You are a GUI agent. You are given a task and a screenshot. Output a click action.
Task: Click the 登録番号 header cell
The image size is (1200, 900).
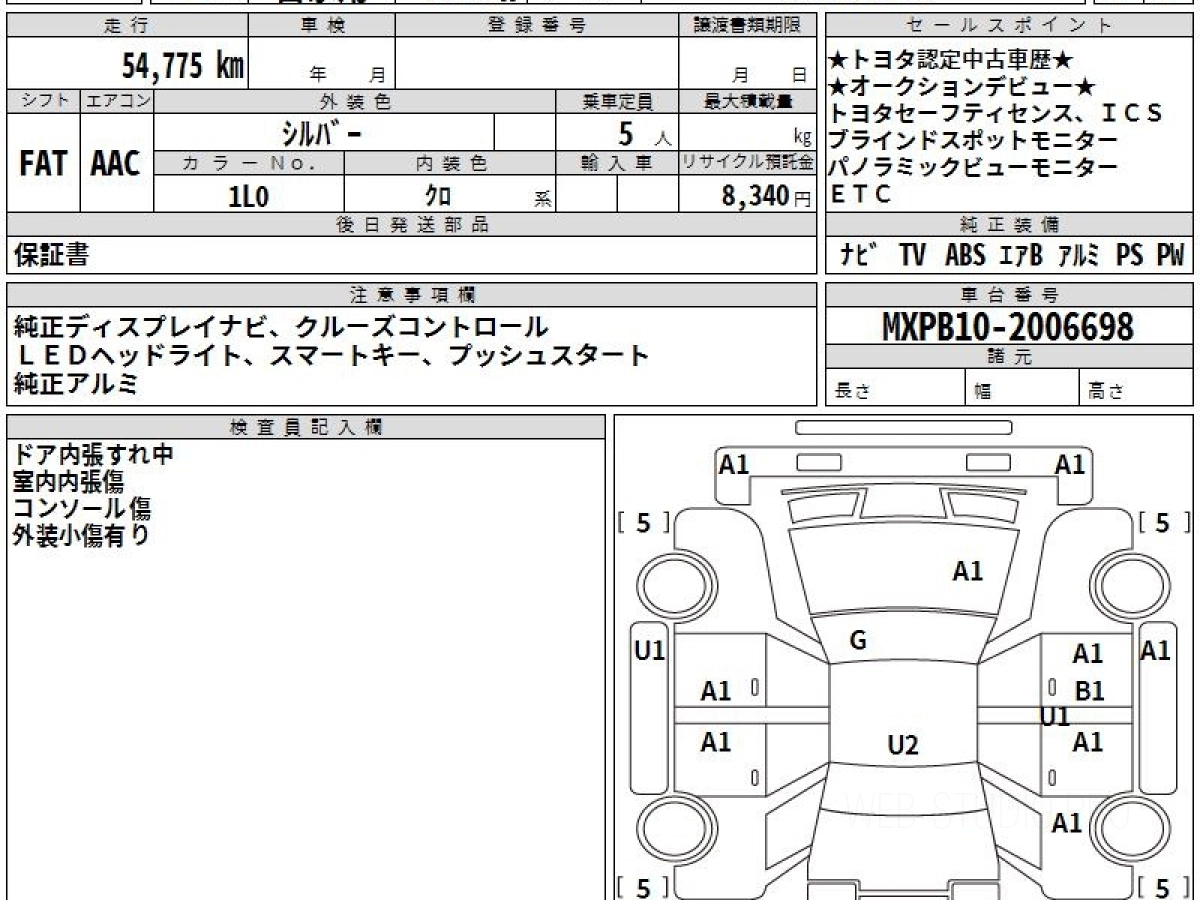click(x=537, y=26)
